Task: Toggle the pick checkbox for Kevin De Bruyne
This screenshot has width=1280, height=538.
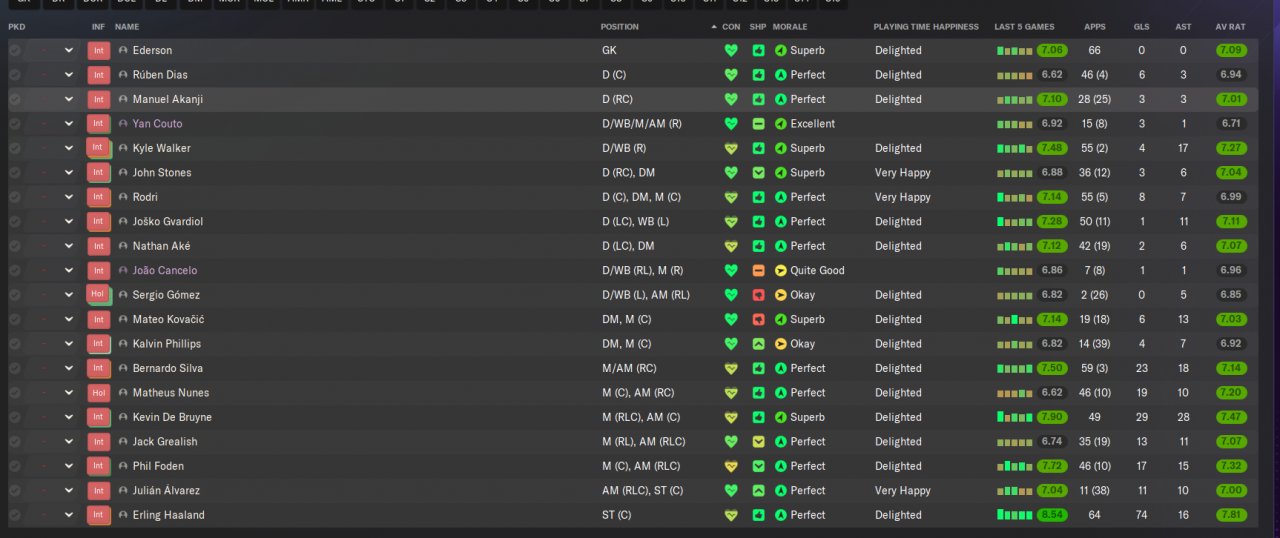Action: pyautogui.click(x=15, y=417)
